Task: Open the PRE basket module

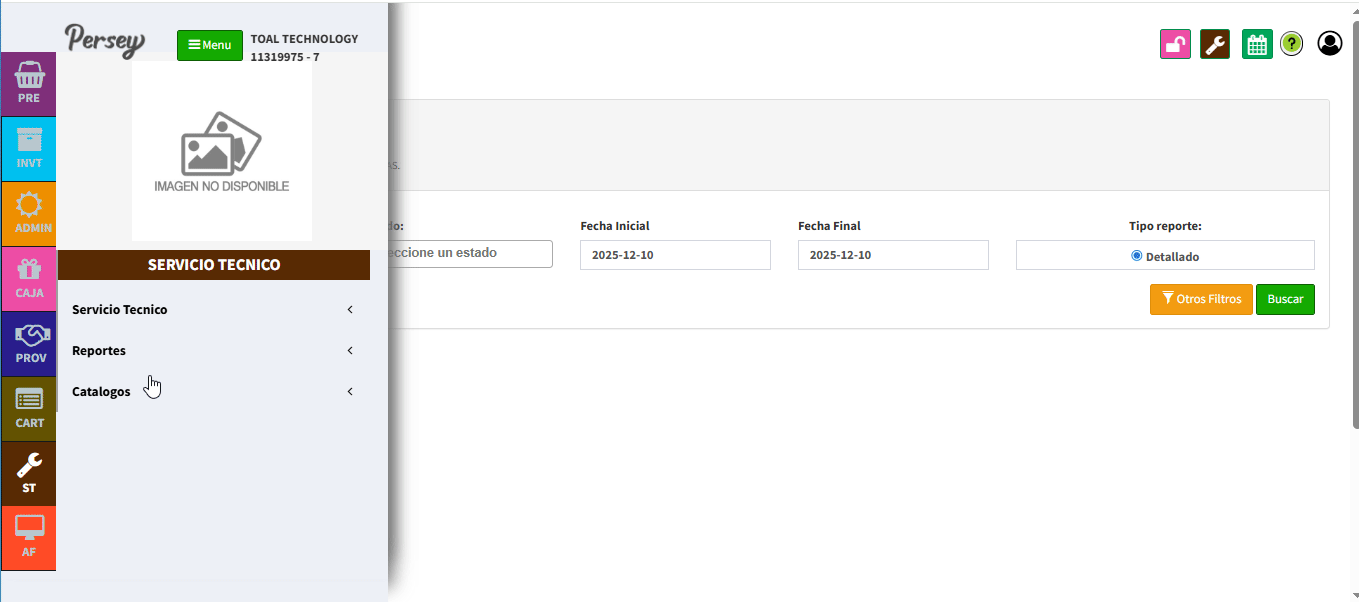Action: [29, 83]
